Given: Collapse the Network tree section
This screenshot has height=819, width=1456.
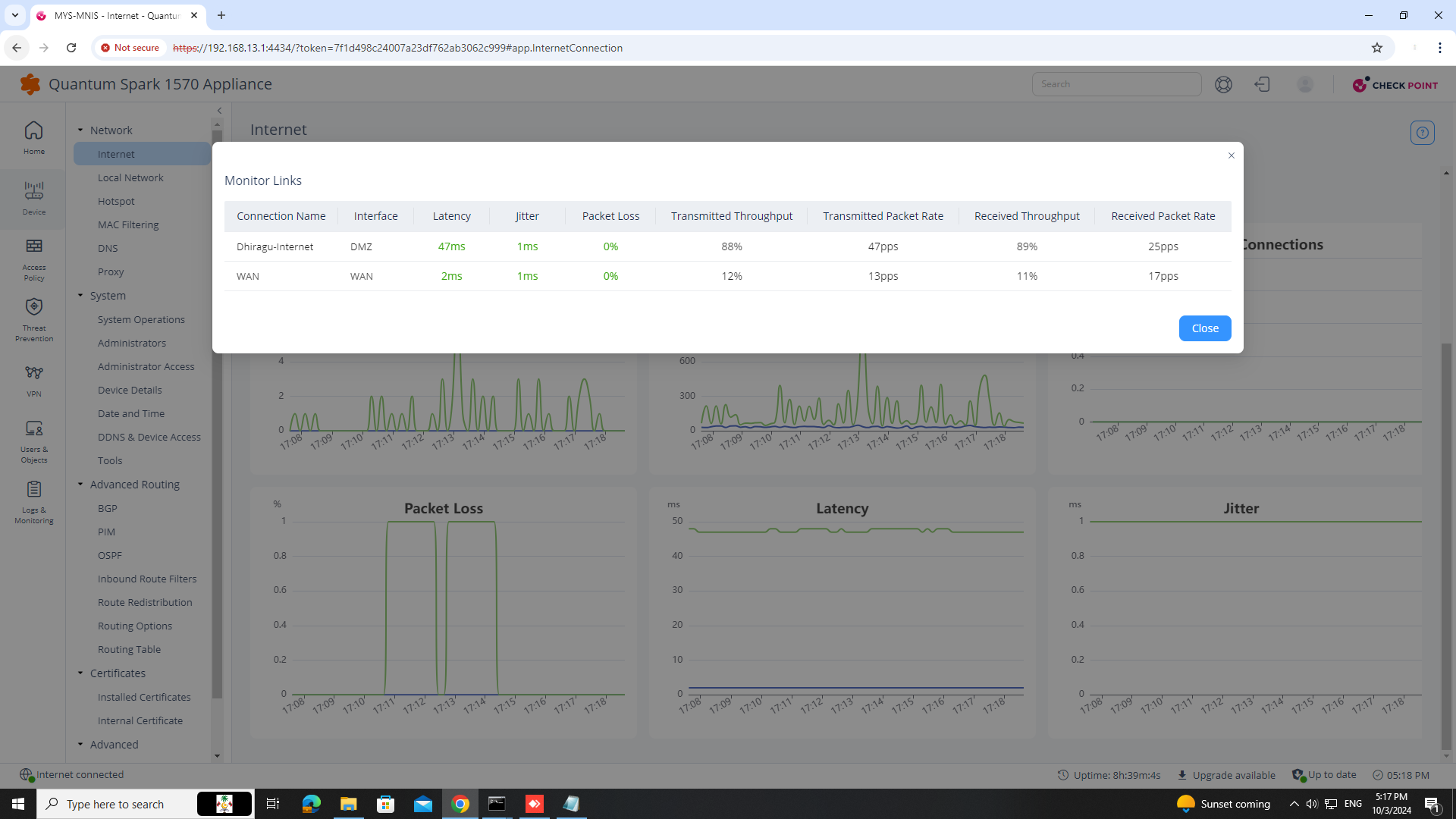Looking at the screenshot, I should [80, 130].
